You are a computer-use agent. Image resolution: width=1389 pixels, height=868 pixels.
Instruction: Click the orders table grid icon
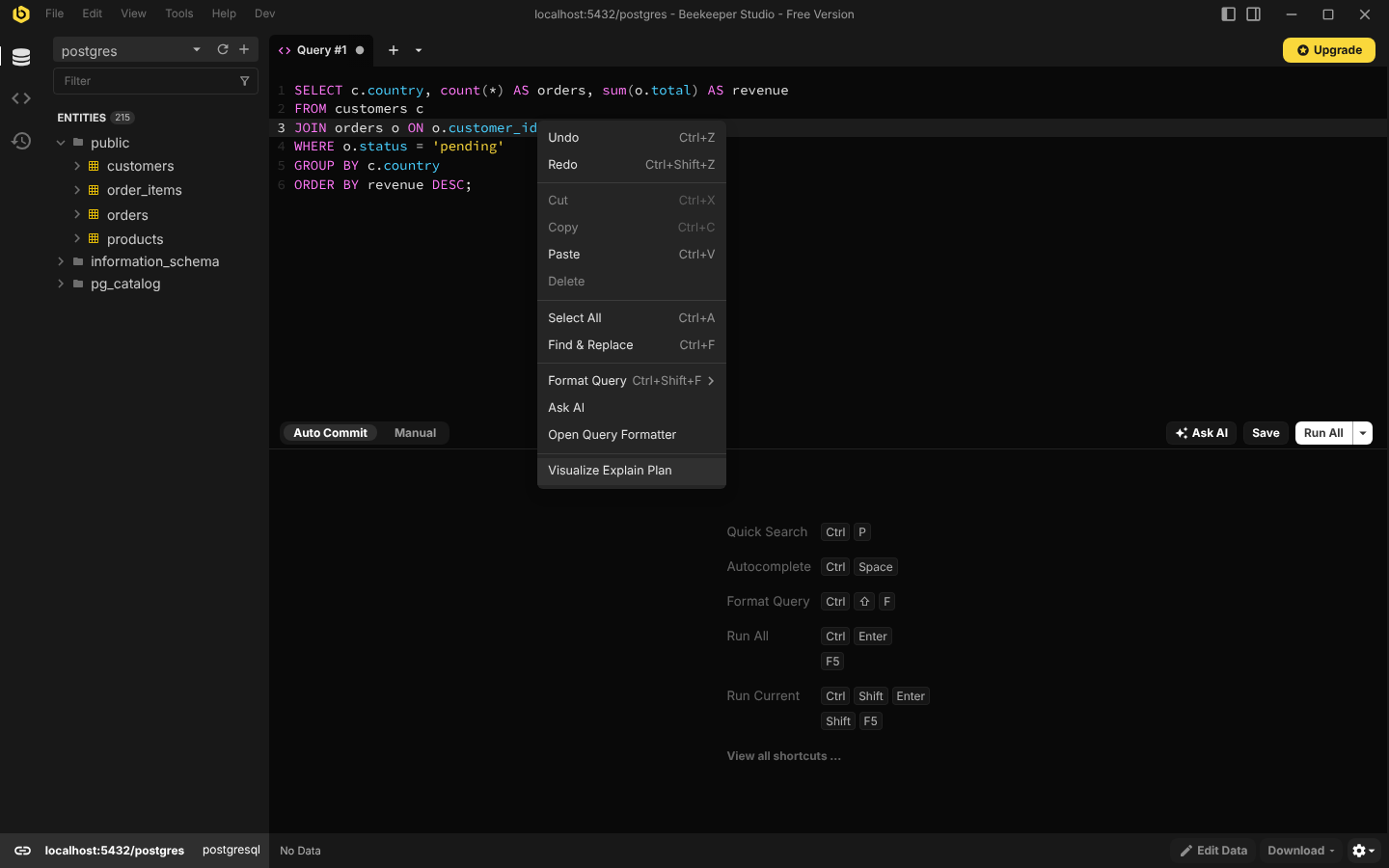94,214
